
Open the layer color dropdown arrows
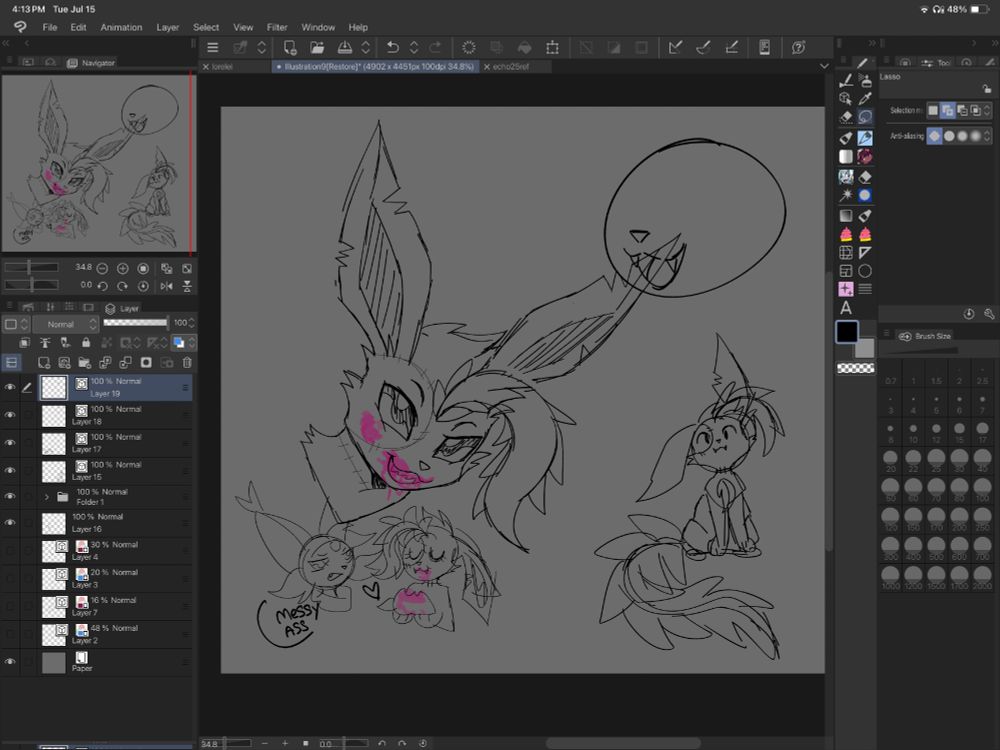[x=191, y=343]
